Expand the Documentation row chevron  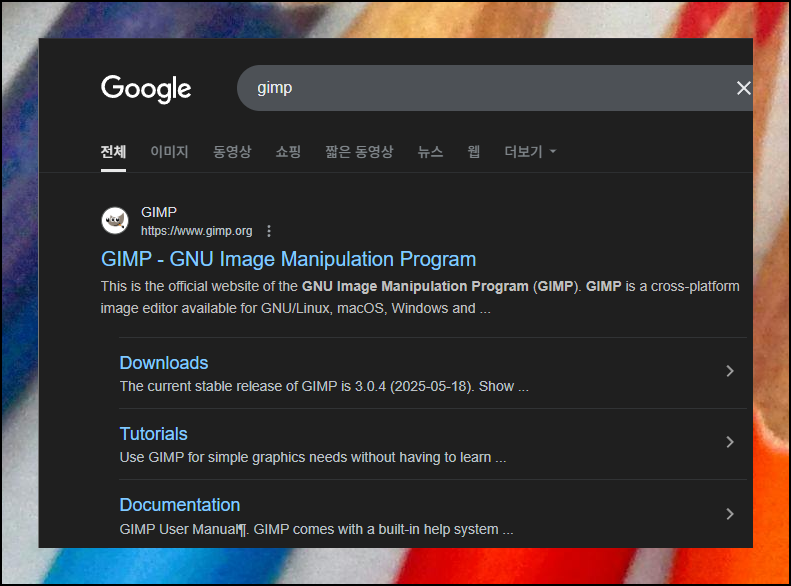729,514
